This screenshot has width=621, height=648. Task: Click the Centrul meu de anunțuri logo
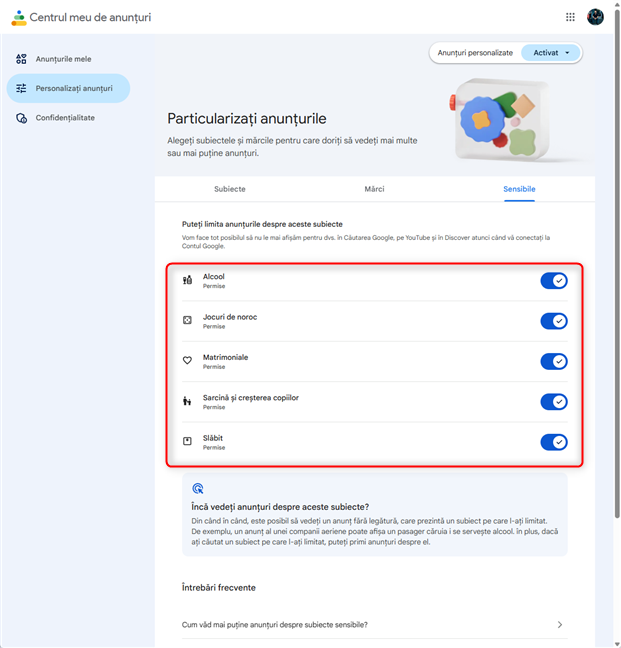(x=19, y=17)
